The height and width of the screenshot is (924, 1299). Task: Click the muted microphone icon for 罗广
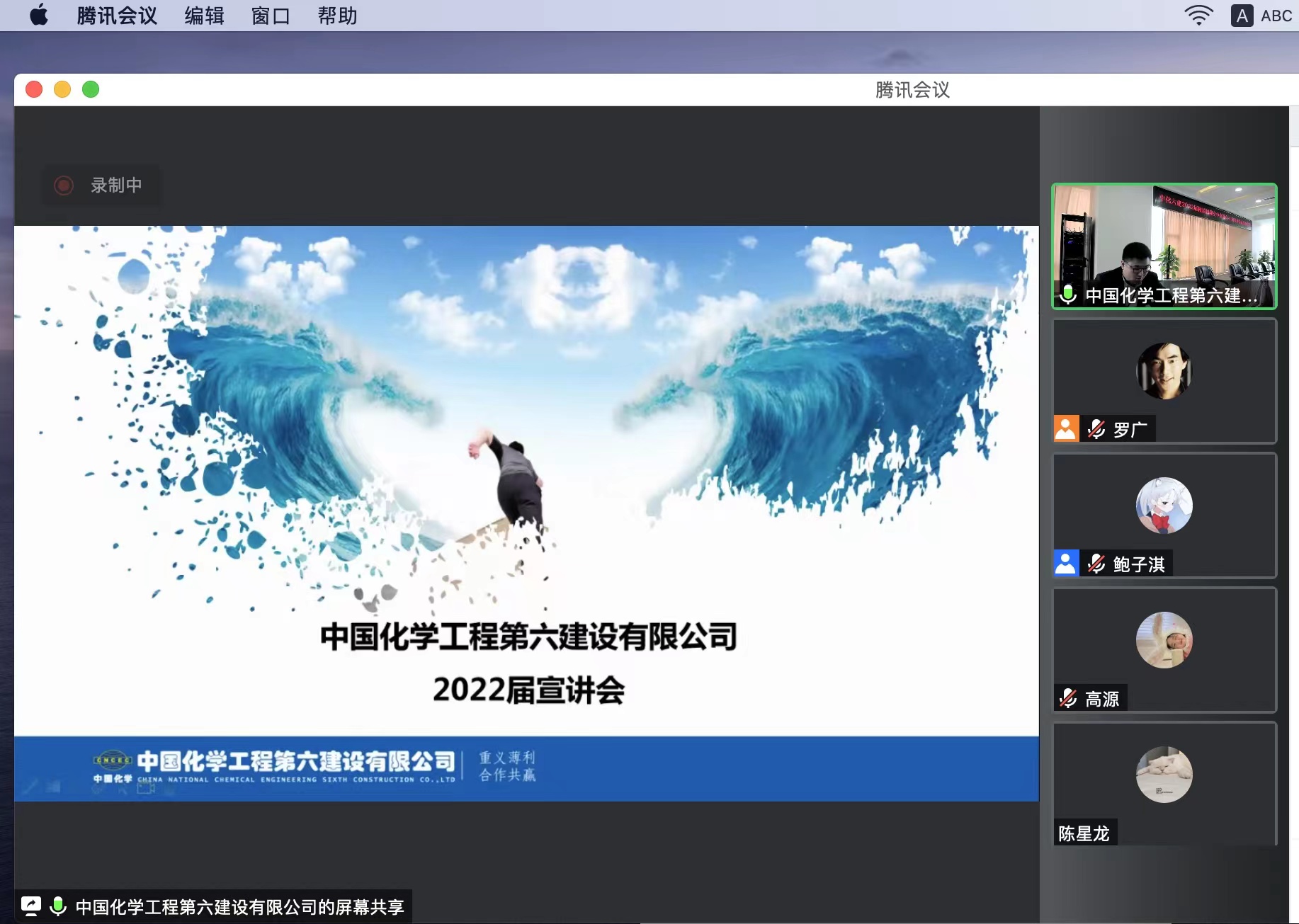click(x=1096, y=429)
